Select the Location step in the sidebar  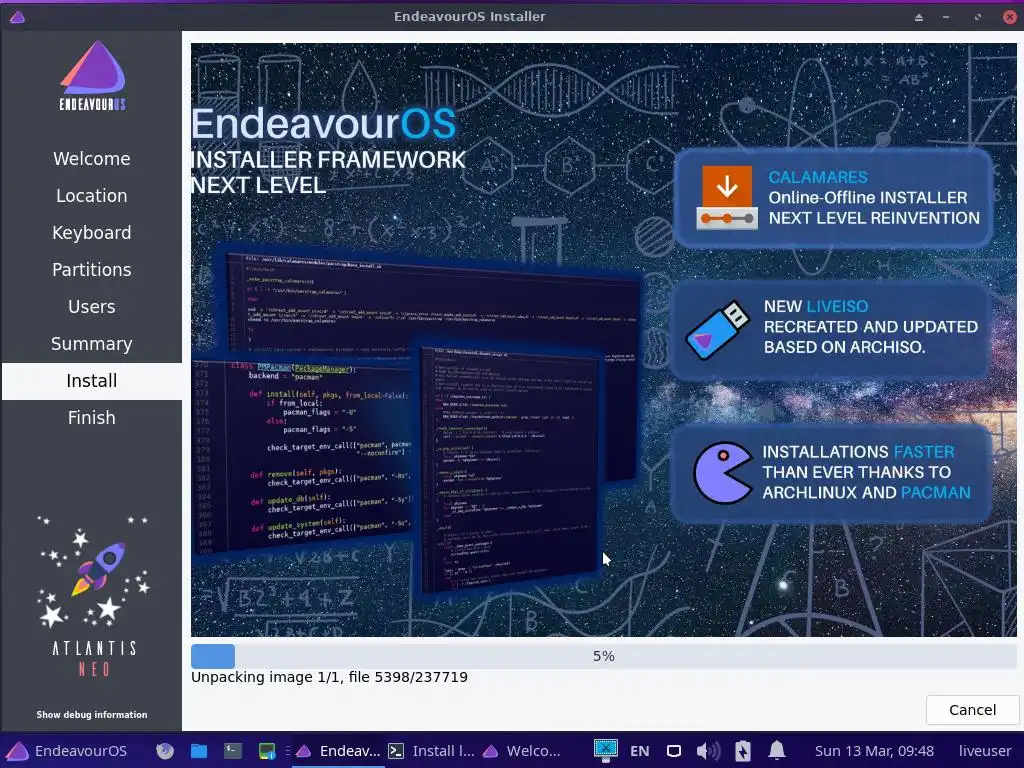91,196
